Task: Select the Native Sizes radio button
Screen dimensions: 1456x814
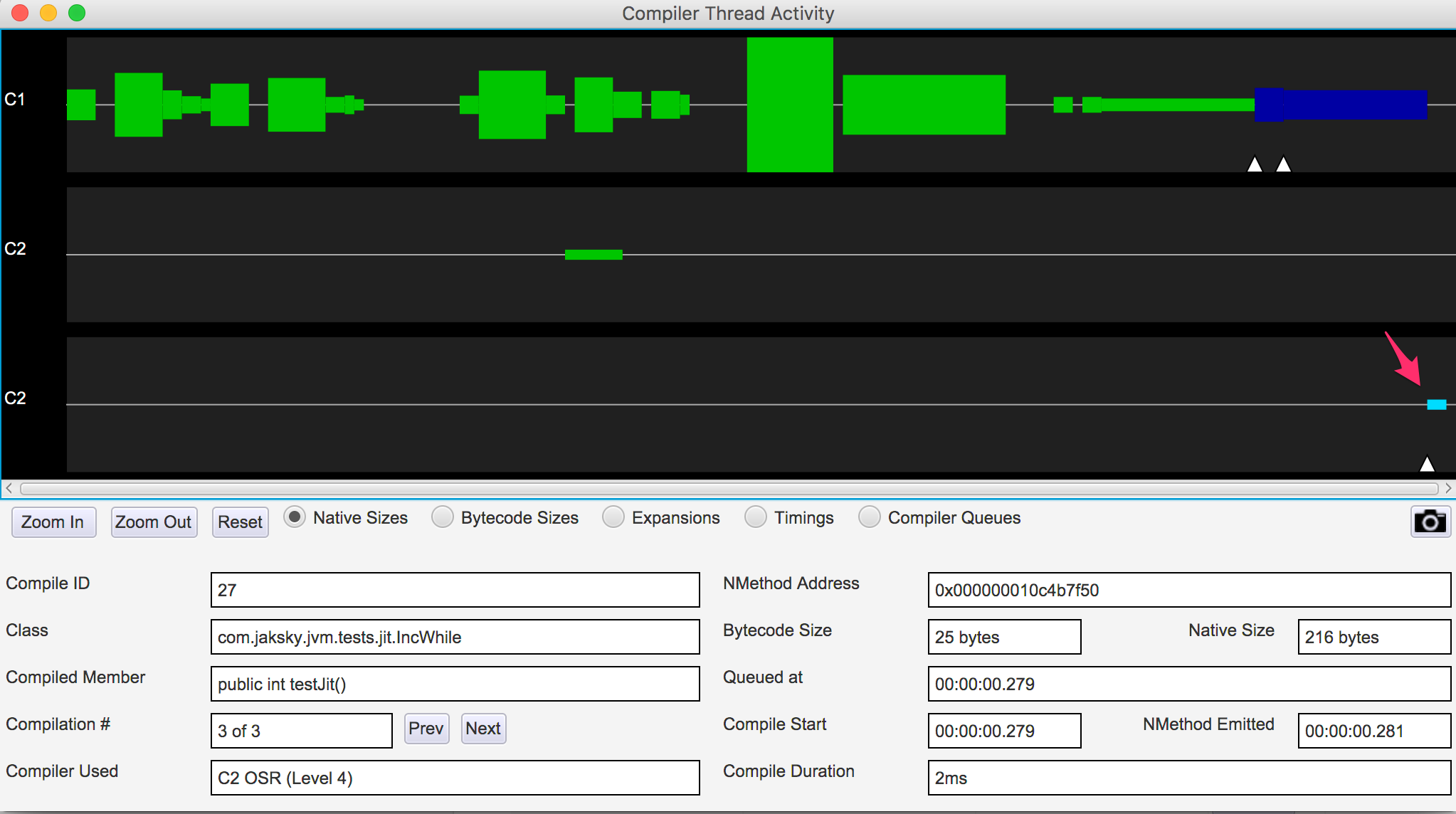Action: click(x=294, y=517)
